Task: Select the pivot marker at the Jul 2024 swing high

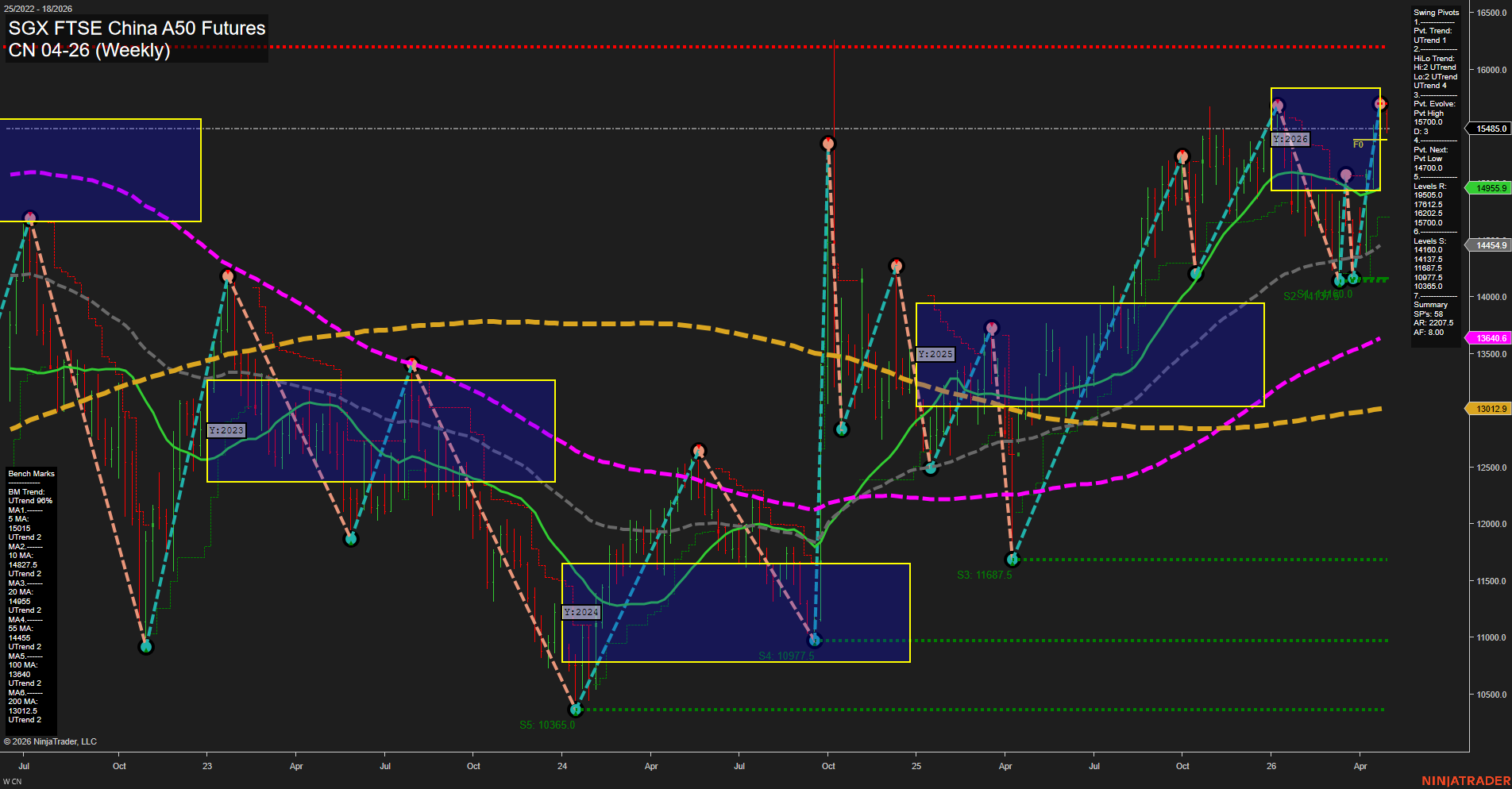Action: [699, 449]
